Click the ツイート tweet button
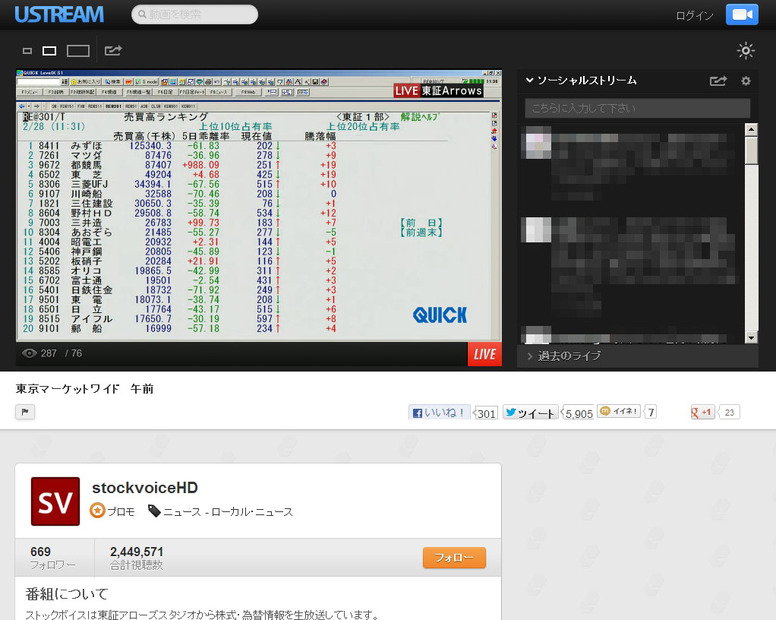Viewport: 776px width, 620px height. tap(530, 412)
